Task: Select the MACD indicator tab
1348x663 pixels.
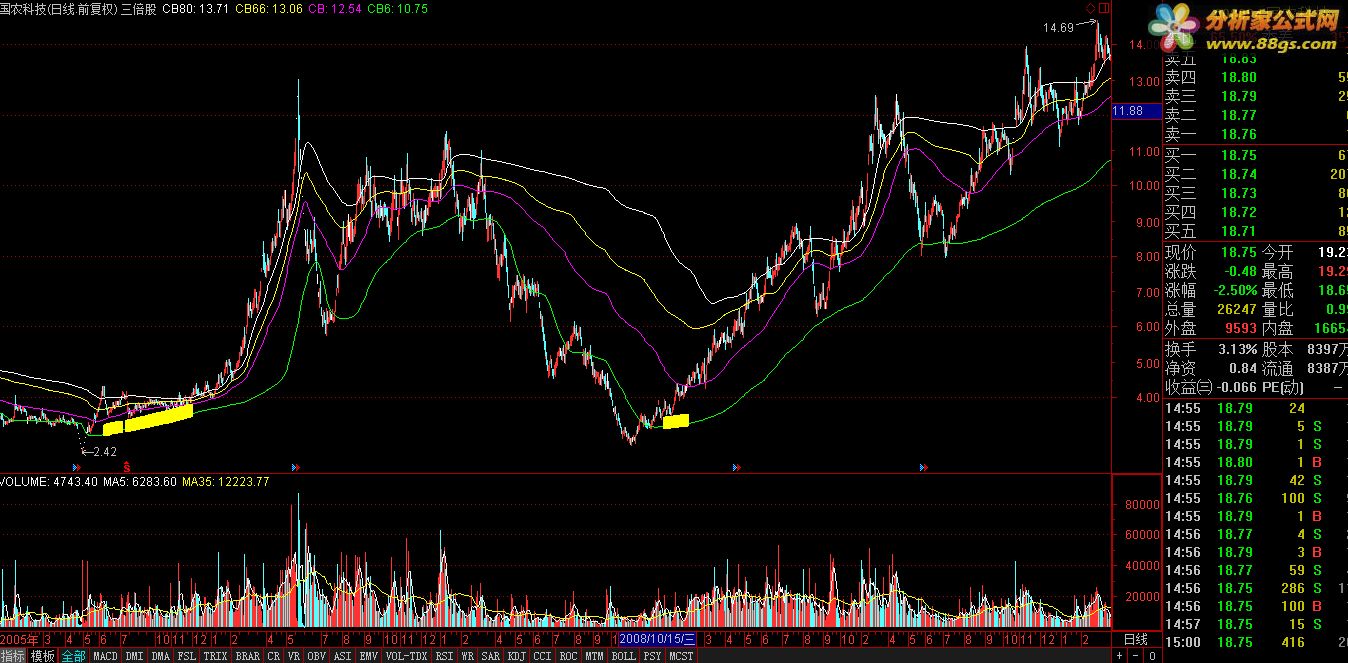Action: tap(105, 656)
